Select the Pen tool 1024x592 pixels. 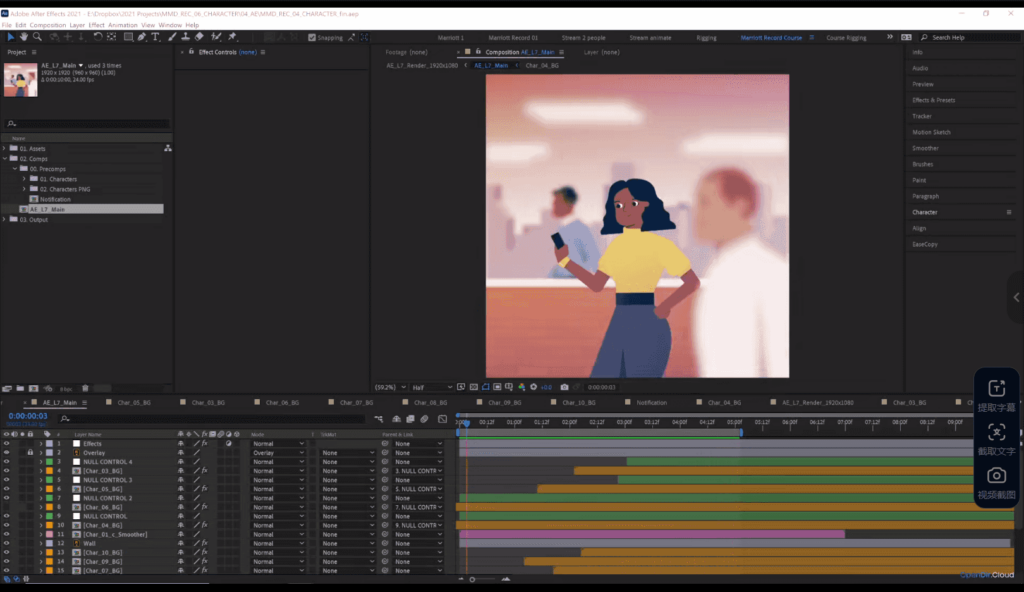[142, 37]
